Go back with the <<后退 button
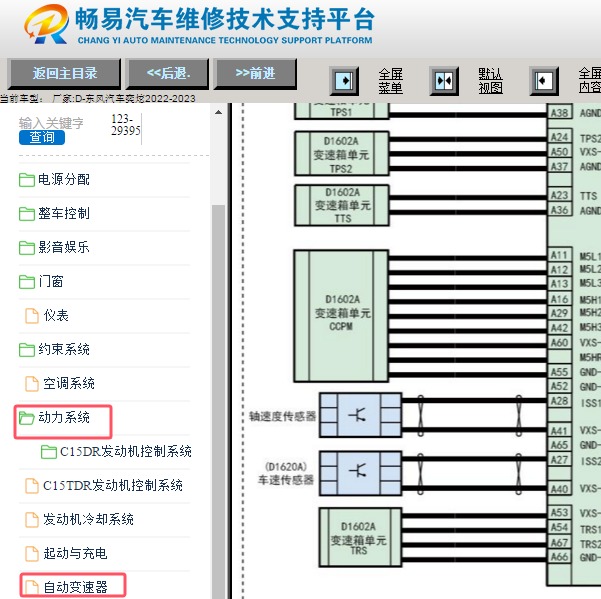The image size is (601, 599). pos(167,73)
